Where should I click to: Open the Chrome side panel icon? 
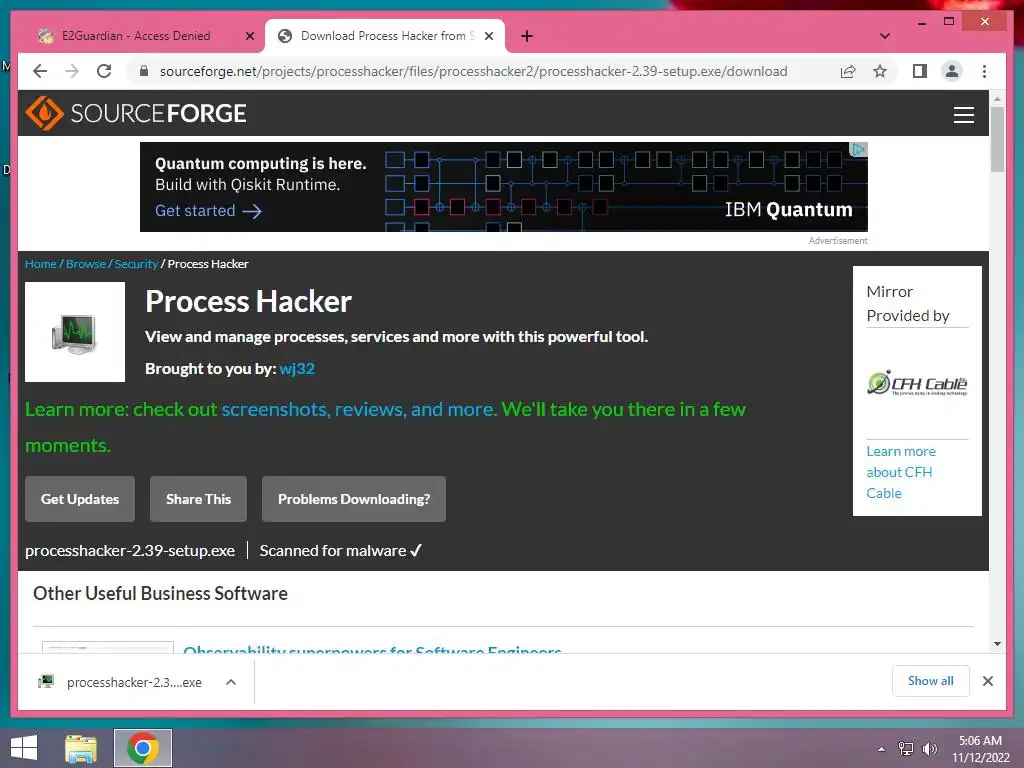tap(920, 71)
